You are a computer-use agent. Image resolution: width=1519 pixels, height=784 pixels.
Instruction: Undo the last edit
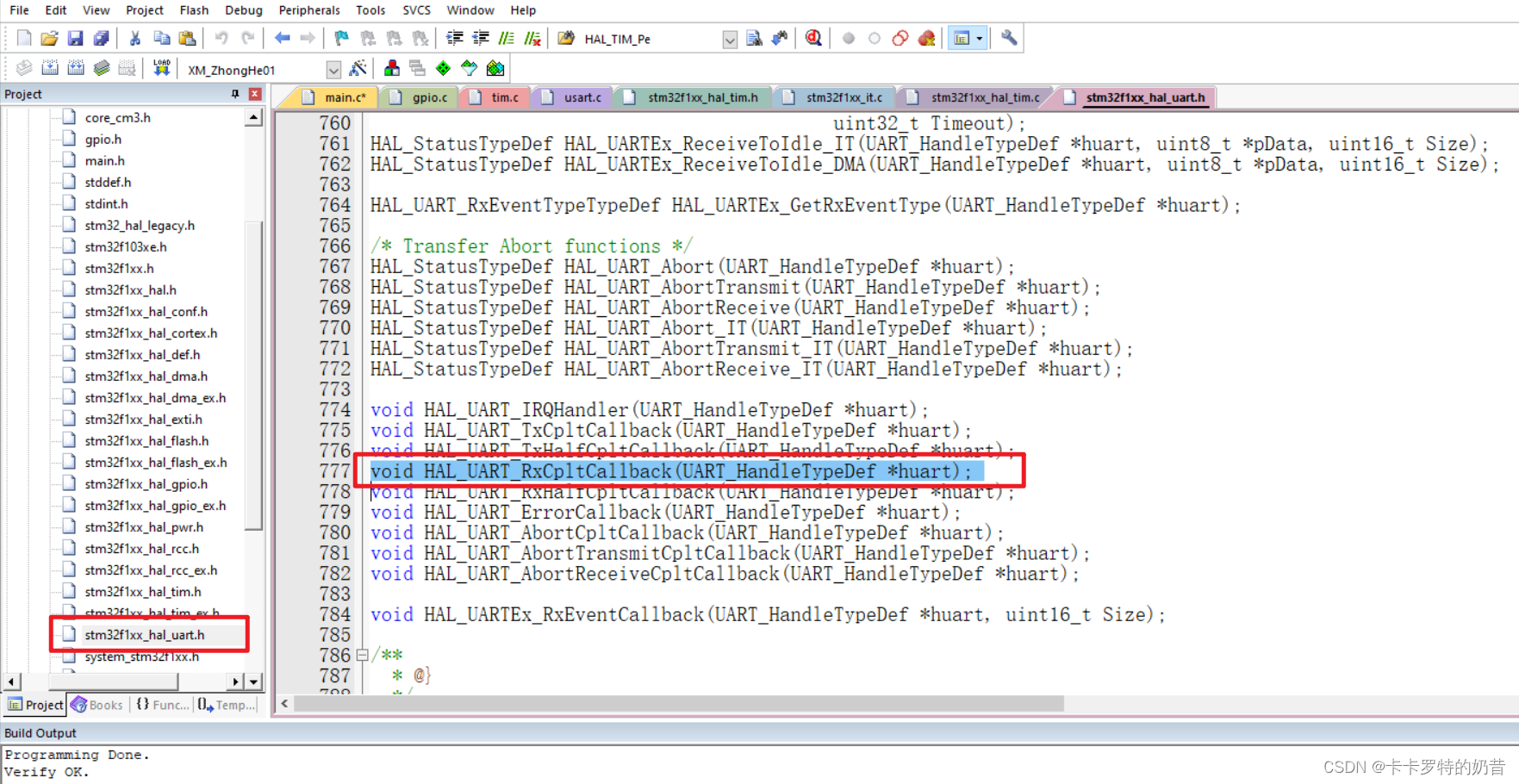[222, 38]
